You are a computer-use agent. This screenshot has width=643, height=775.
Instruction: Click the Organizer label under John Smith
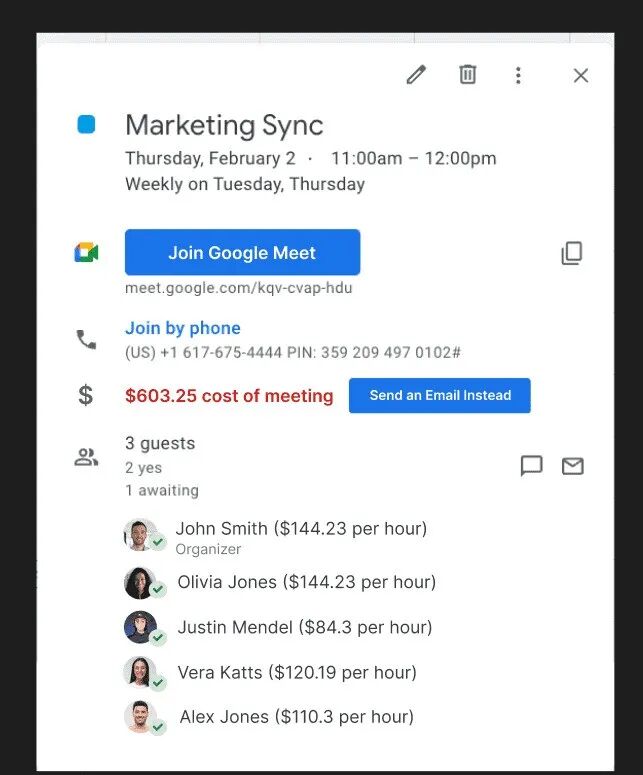coord(208,549)
